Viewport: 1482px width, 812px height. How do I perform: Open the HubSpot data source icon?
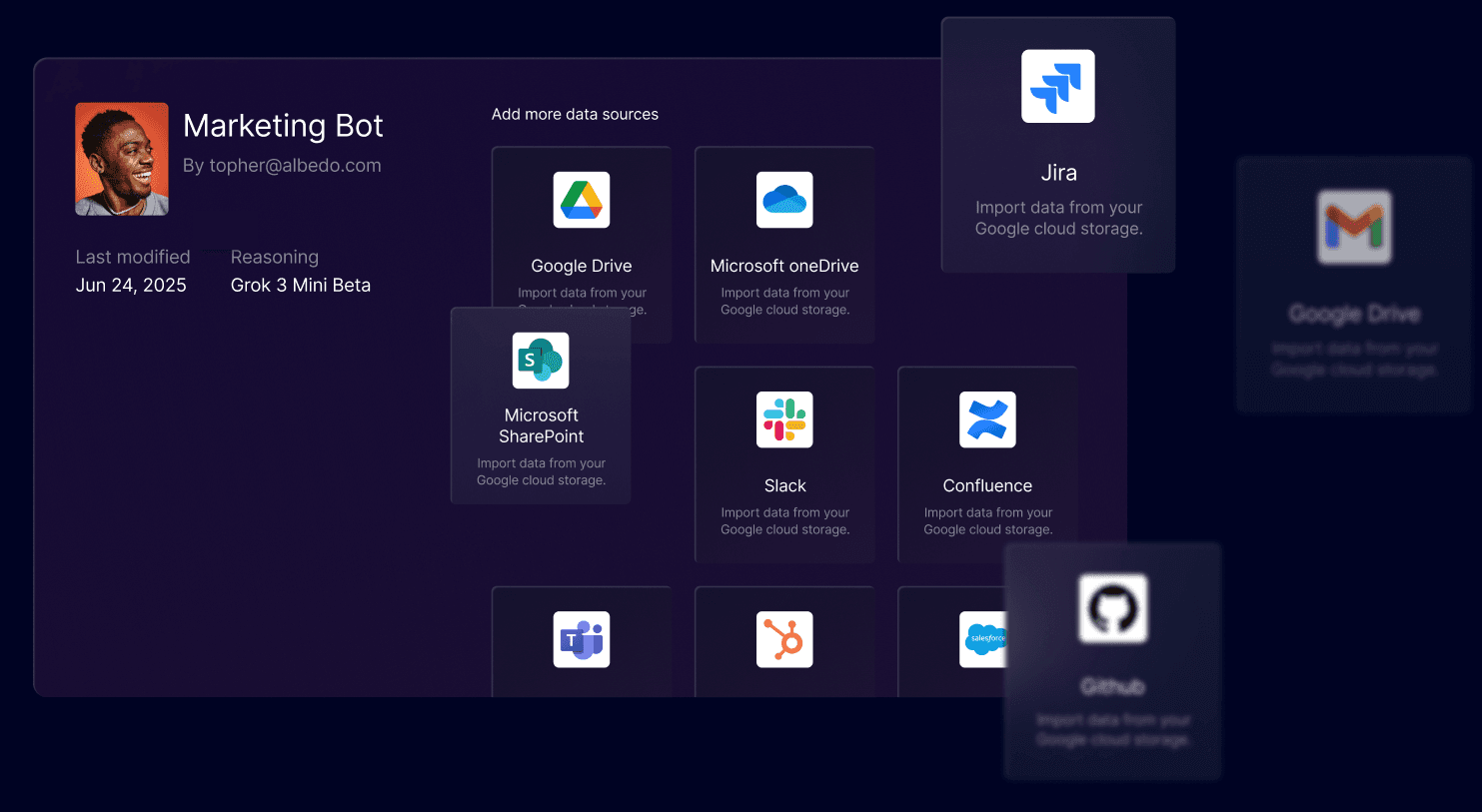[x=784, y=639]
